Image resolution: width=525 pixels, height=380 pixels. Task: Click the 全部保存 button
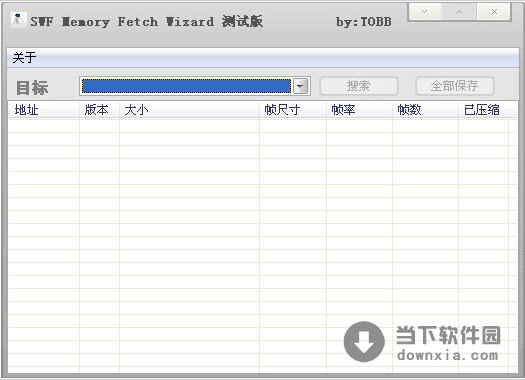click(454, 86)
